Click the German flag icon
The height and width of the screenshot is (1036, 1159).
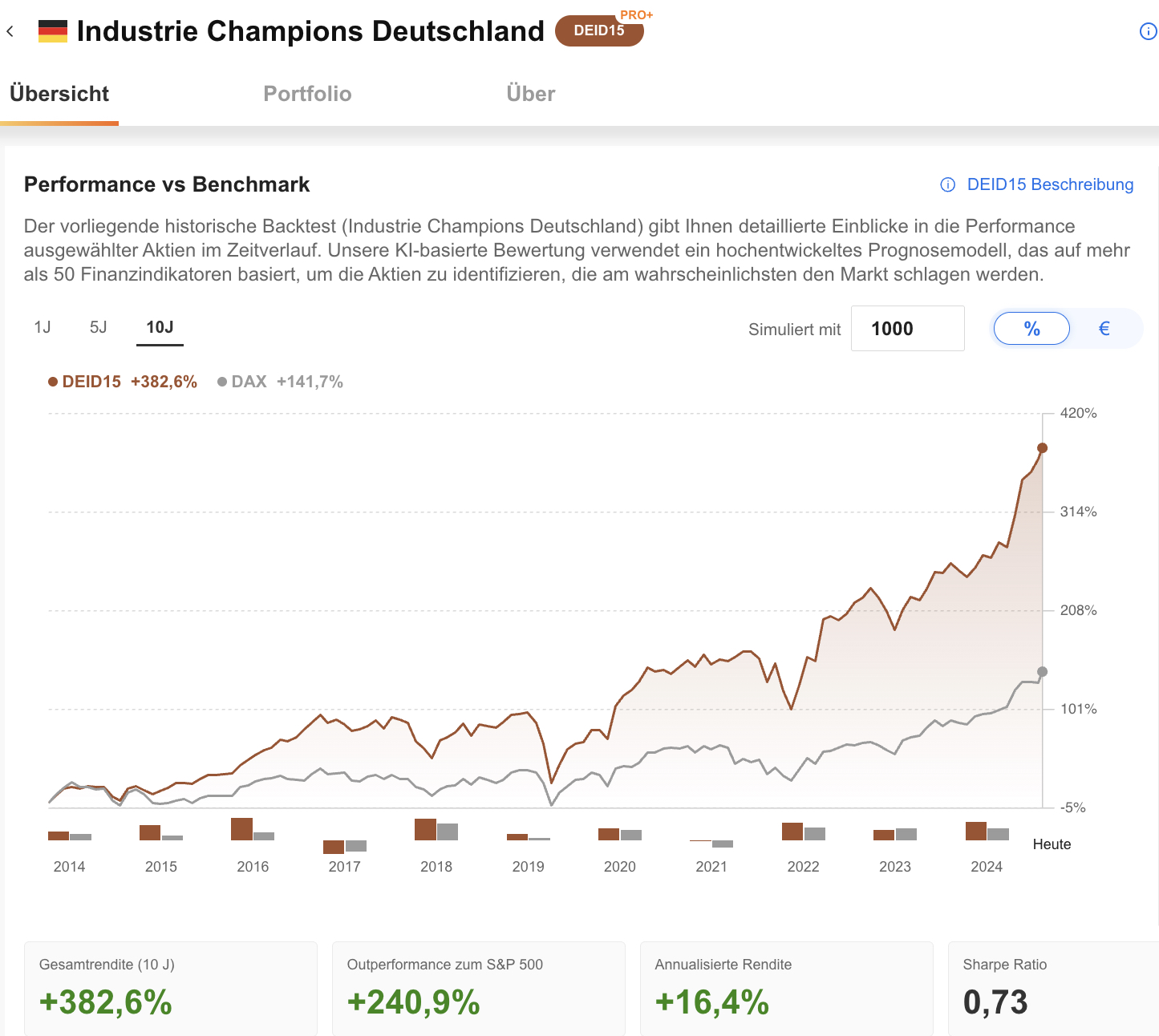tap(53, 32)
